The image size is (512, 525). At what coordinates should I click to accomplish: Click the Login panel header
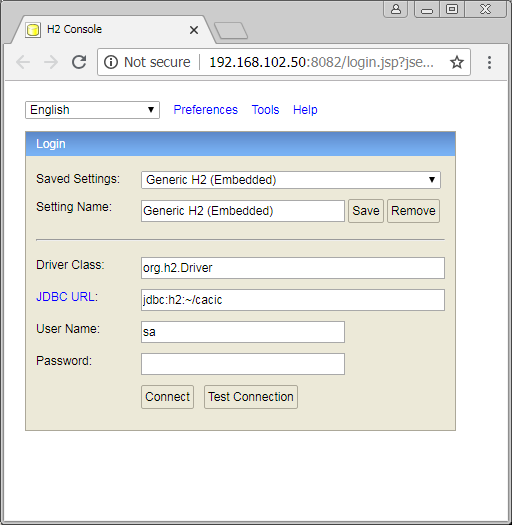[240, 144]
